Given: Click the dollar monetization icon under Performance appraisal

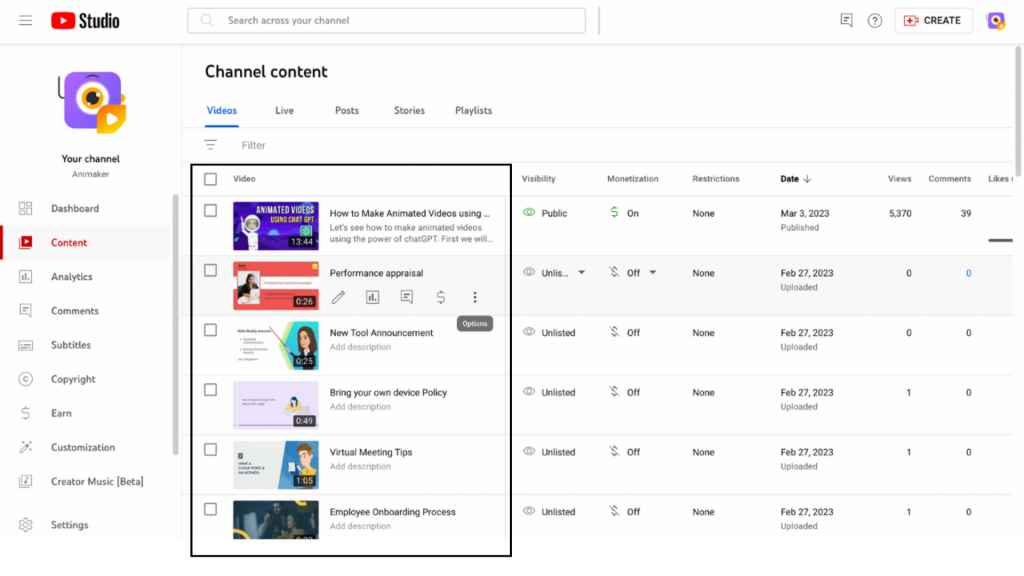Looking at the screenshot, I should [x=441, y=297].
